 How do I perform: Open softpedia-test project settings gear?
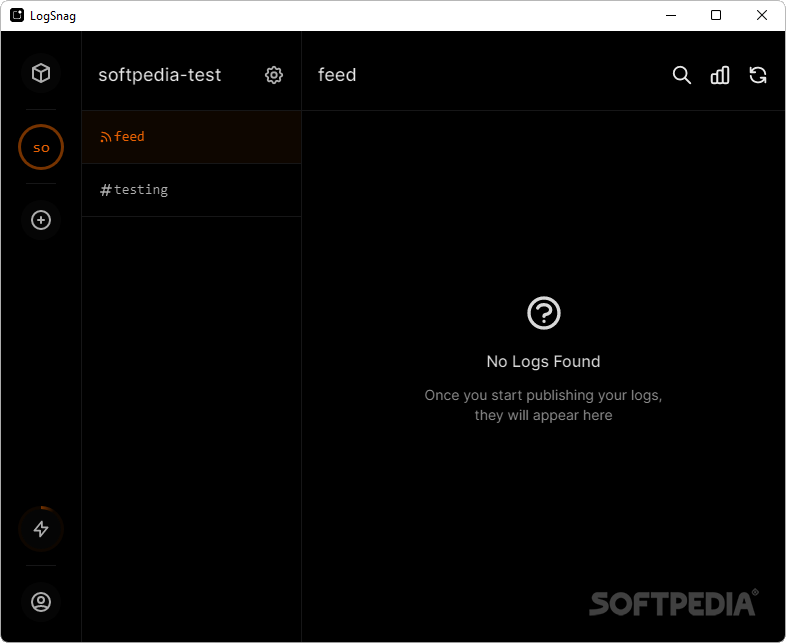(274, 75)
